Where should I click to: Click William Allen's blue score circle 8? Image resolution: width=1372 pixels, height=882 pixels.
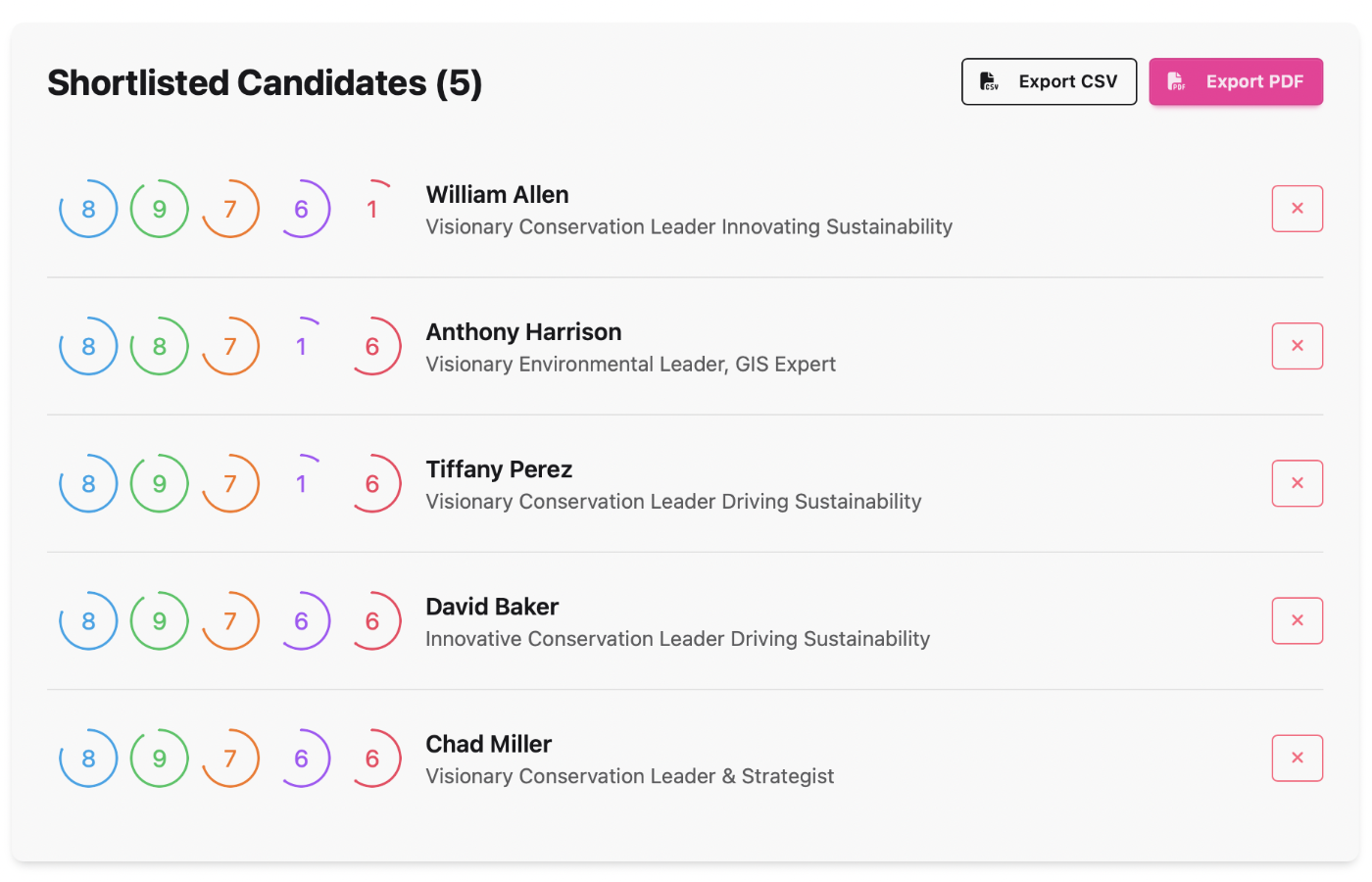coord(88,209)
